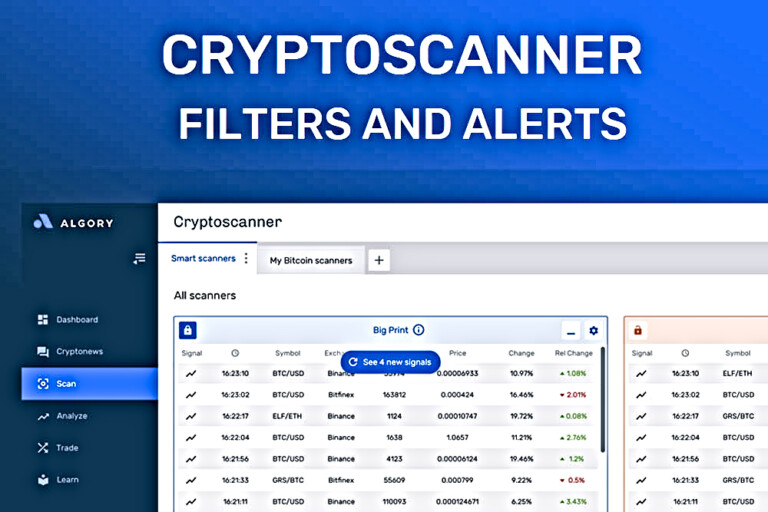The height and width of the screenshot is (512, 768).
Task: Click Bitfinex in the 16:23:02 row
Action: point(341,394)
